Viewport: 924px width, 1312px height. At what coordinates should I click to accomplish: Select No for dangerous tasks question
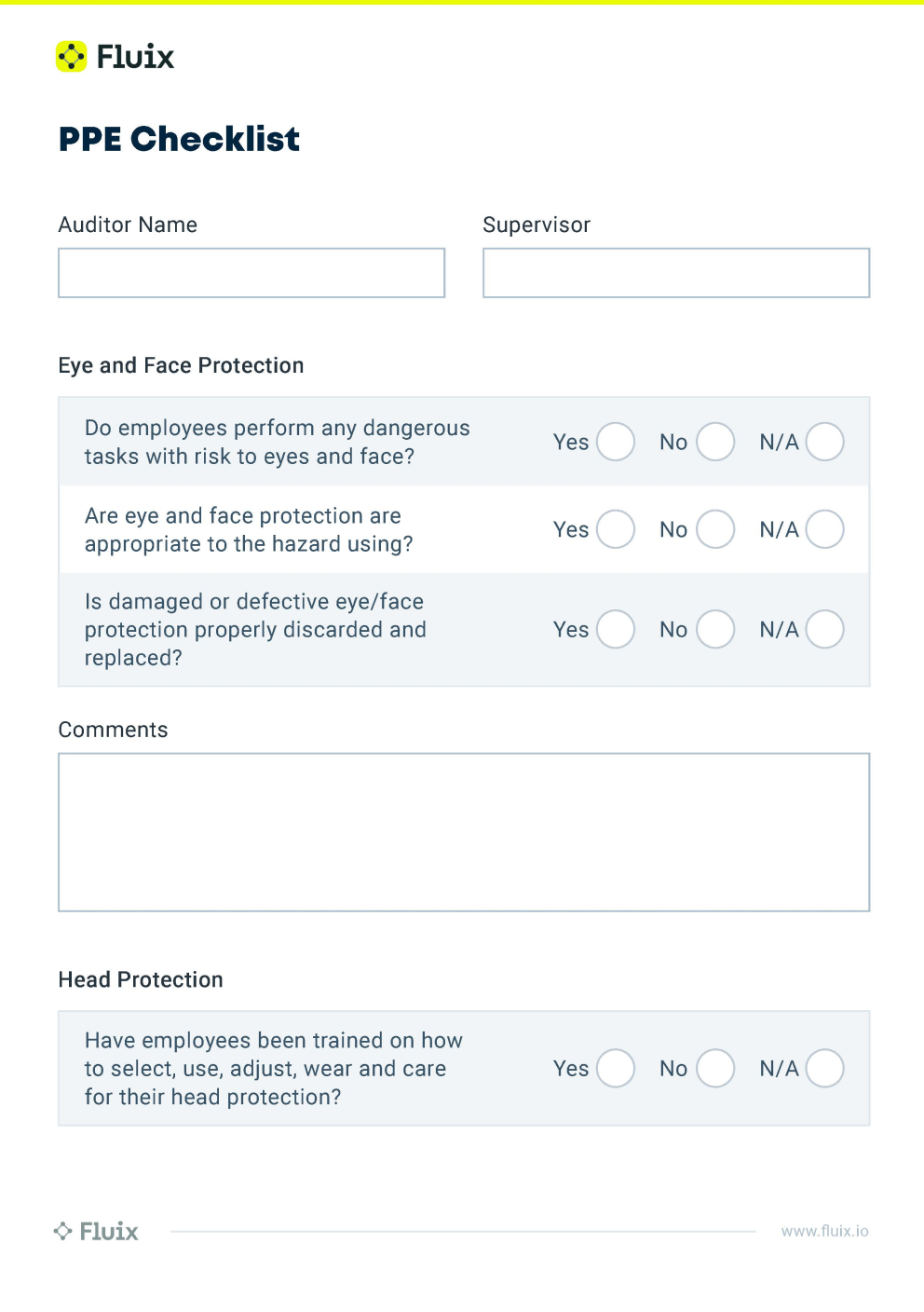coord(715,442)
